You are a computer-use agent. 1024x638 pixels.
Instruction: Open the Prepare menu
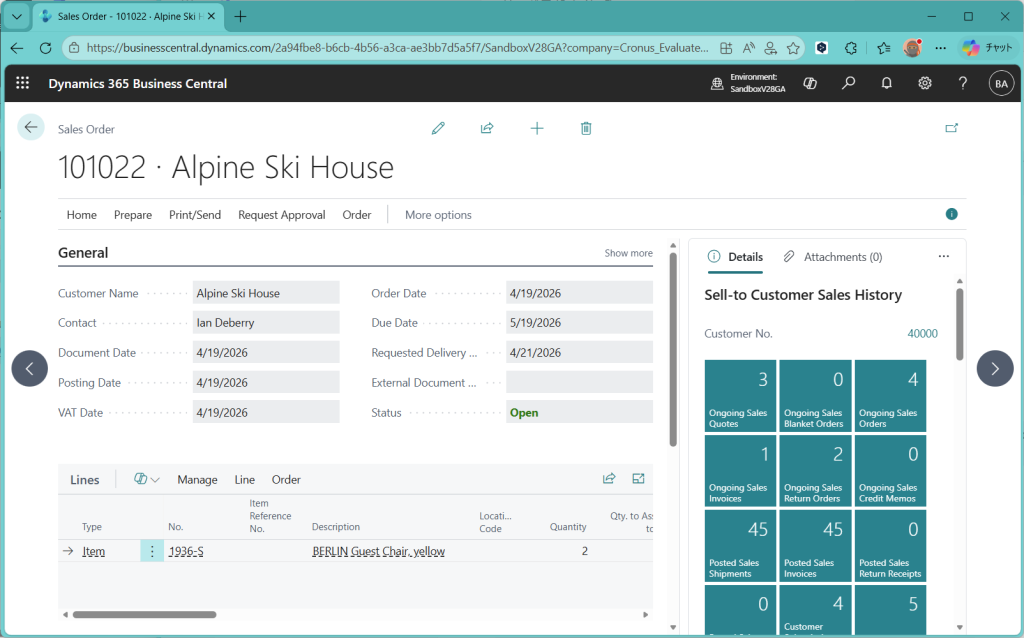point(133,215)
